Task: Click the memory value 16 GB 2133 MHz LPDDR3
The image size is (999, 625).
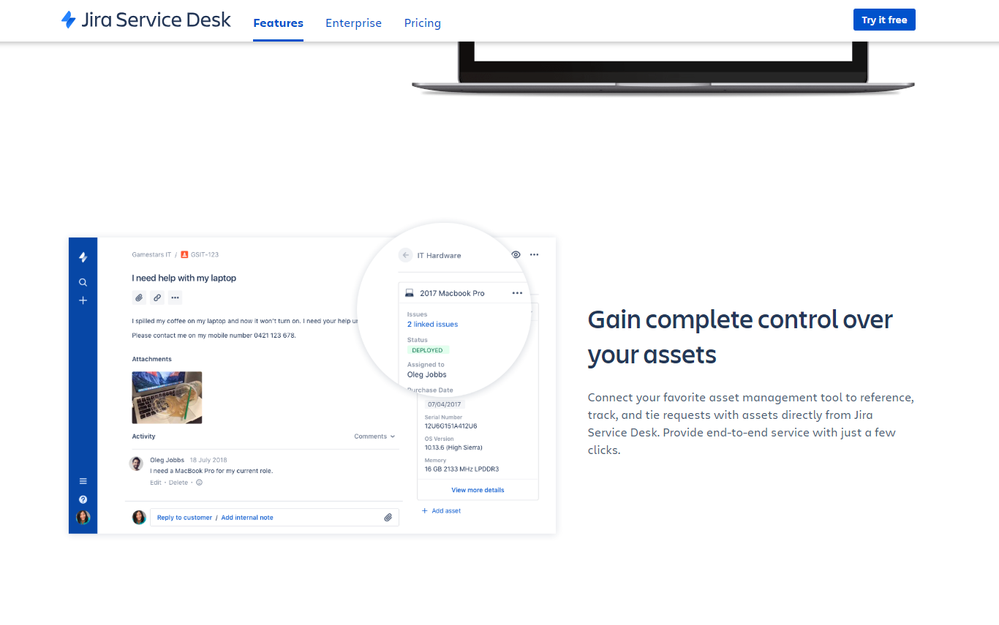Action: tap(462, 469)
